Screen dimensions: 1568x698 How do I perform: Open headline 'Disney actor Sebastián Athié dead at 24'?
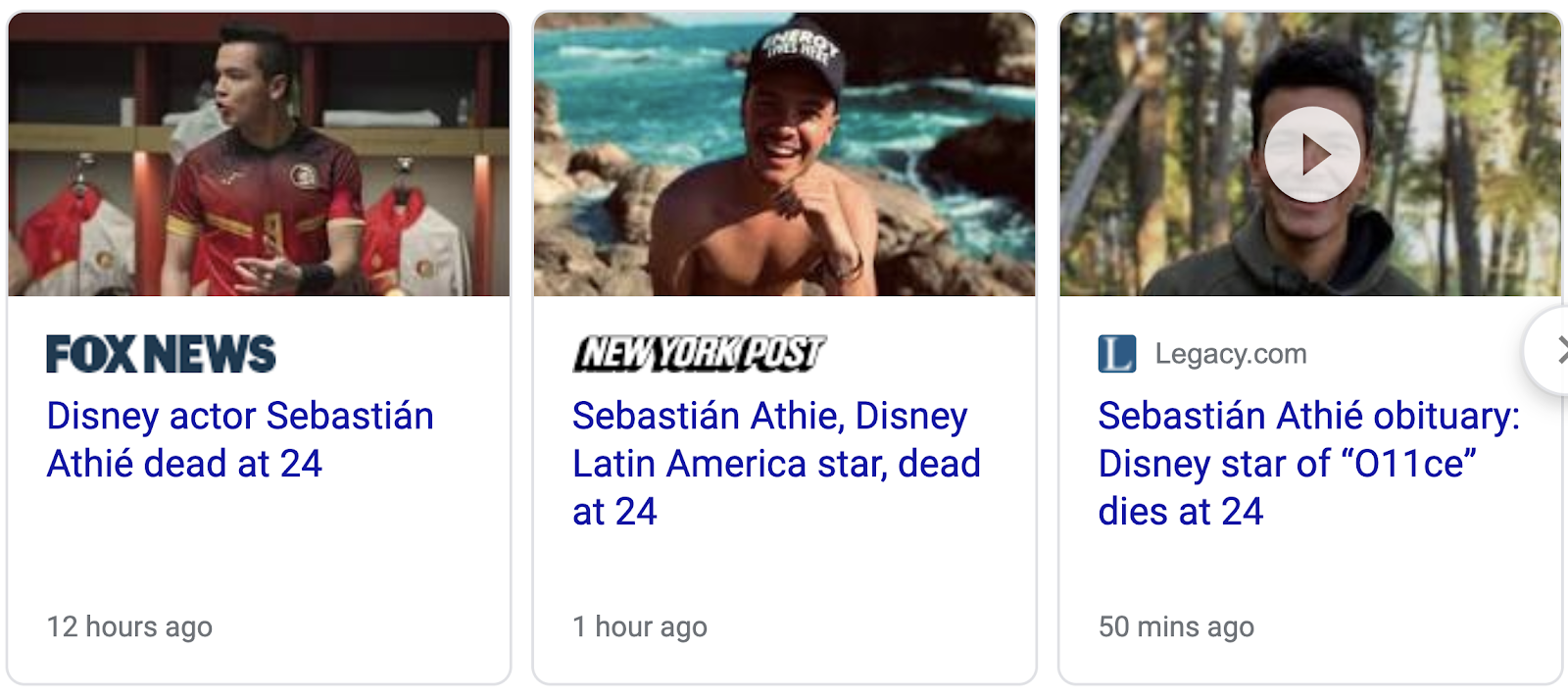[240, 439]
